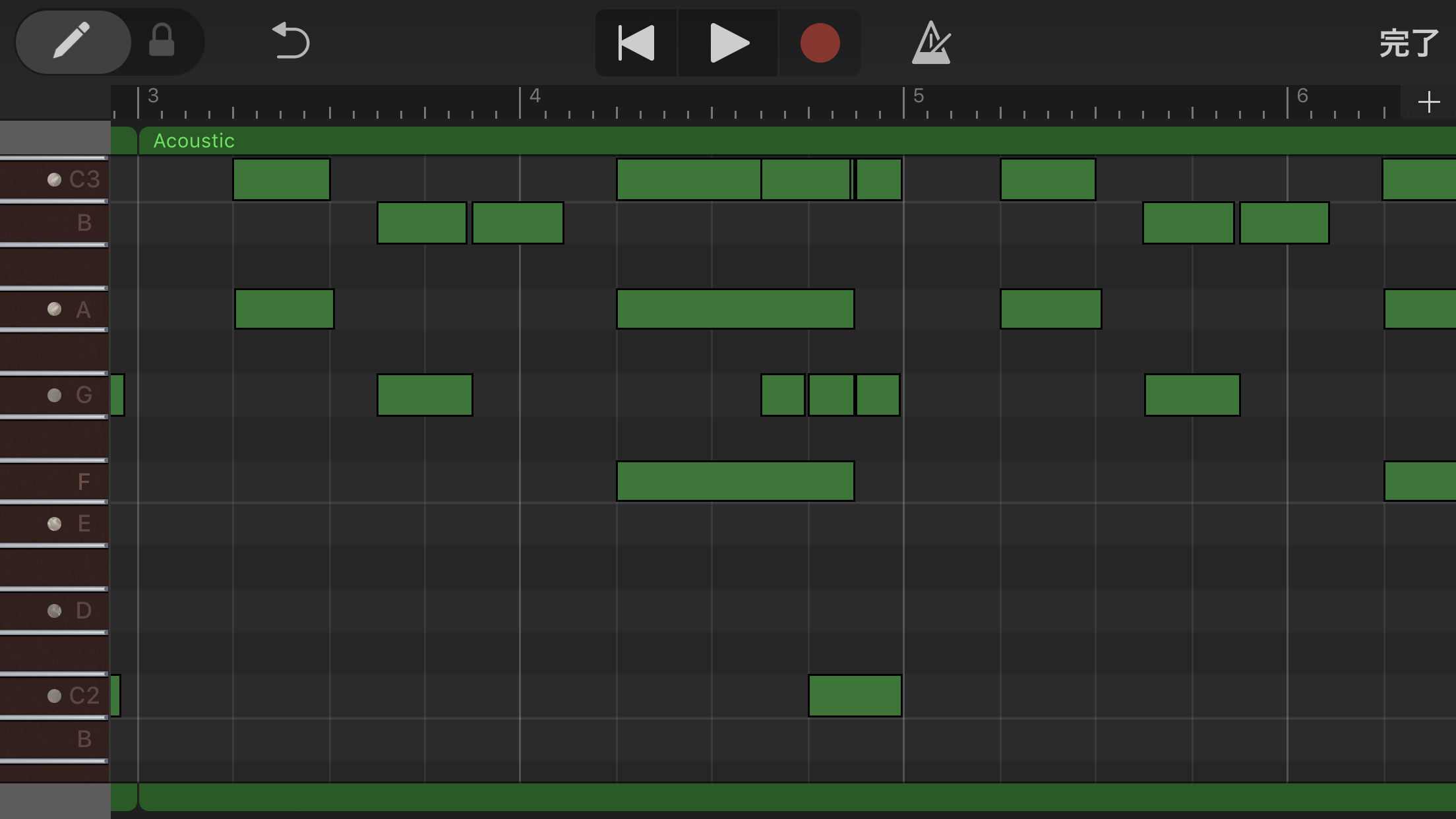The height and width of the screenshot is (819, 1456).
Task: Tap bar 4 marker on the ruler
Action: click(x=535, y=96)
